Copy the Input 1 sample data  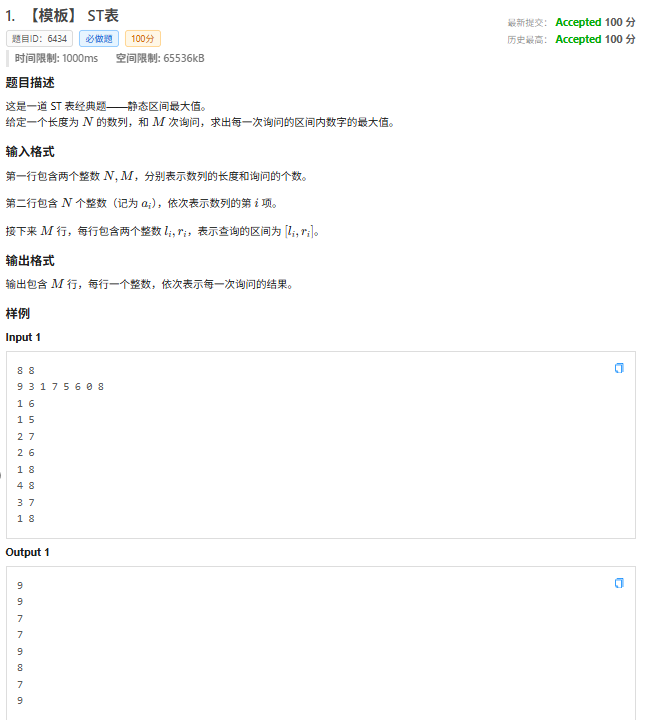[x=619, y=368]
